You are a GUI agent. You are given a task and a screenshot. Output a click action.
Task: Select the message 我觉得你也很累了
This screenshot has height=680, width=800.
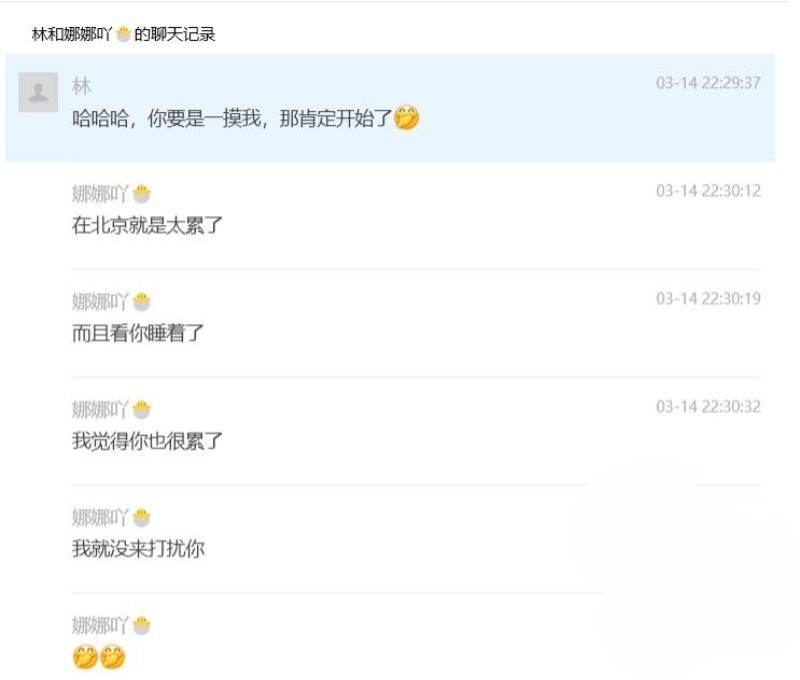tap(147, 441)
